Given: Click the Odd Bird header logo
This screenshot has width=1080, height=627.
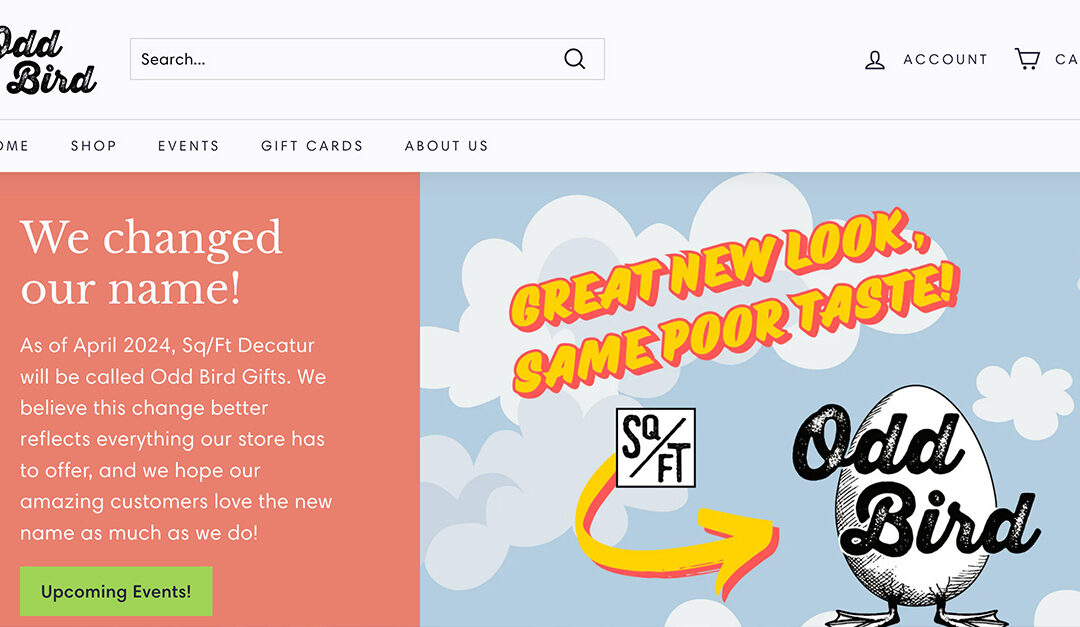Looking at the screenshot, I should [47, 61].
